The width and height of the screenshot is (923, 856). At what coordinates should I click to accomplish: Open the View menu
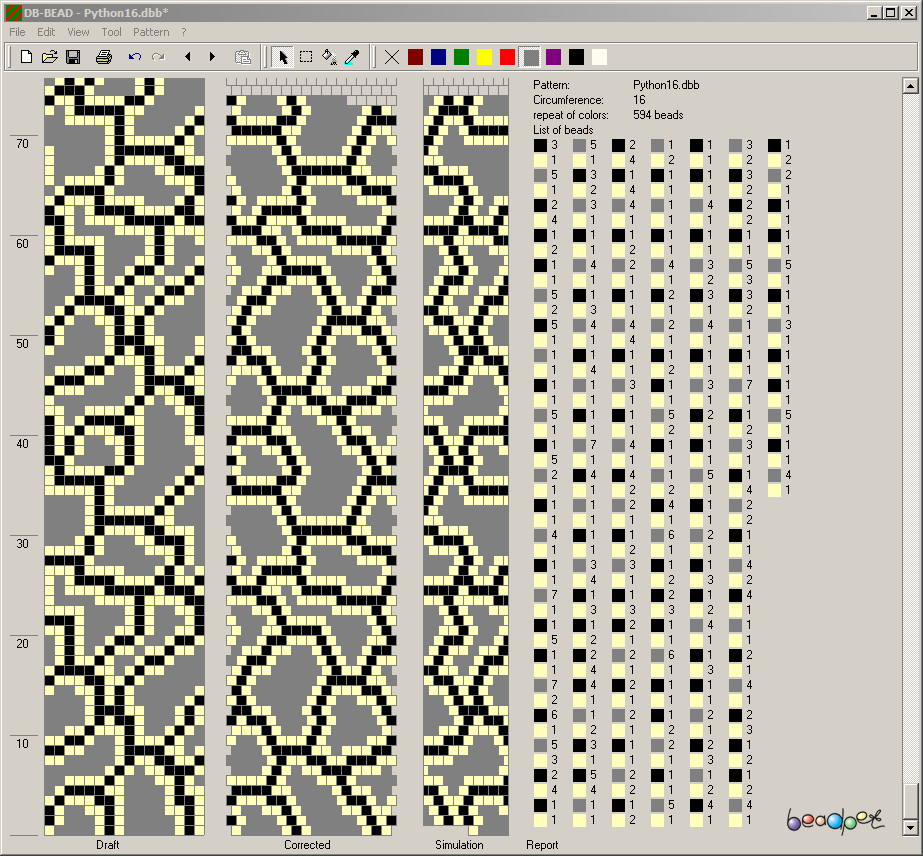pos(78,32)
